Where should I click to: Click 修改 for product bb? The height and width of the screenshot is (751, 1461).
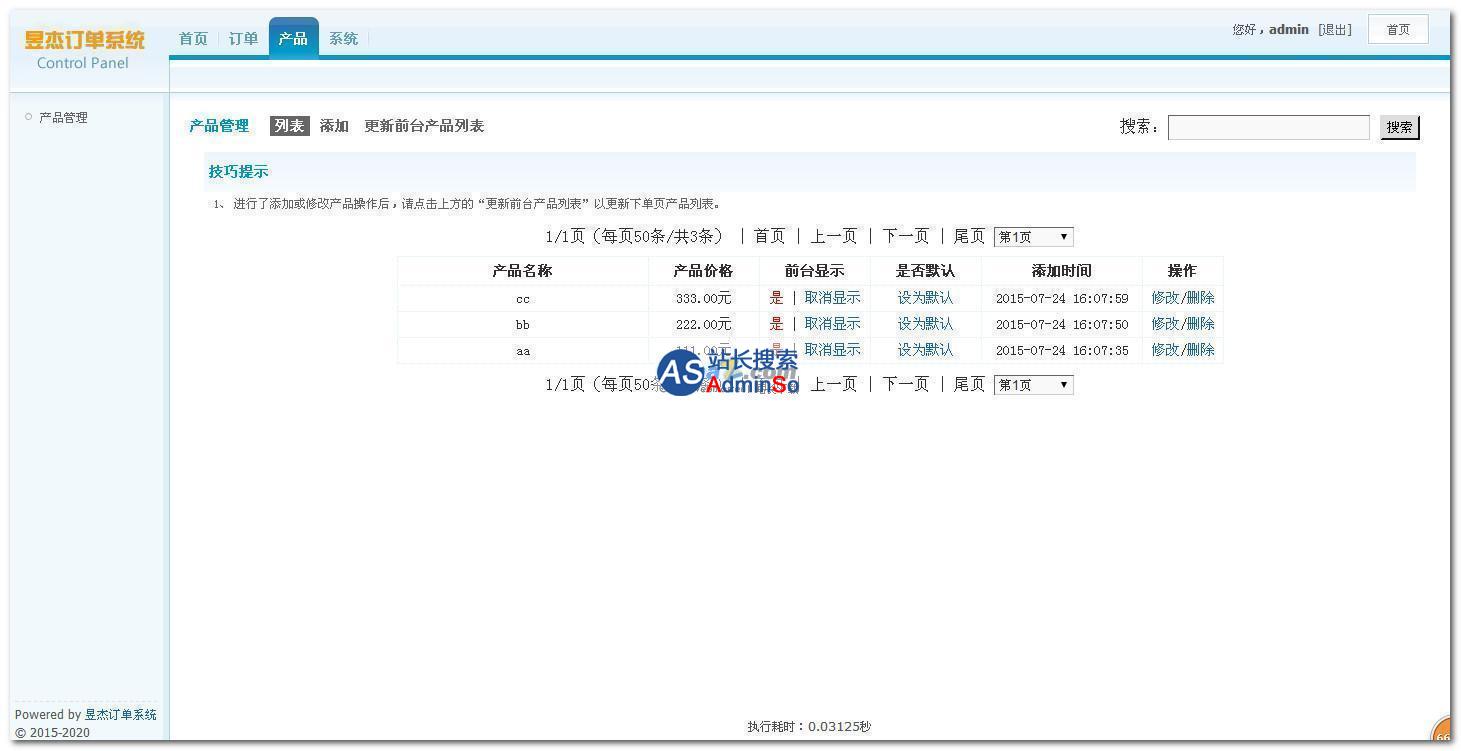[1165, 324]
